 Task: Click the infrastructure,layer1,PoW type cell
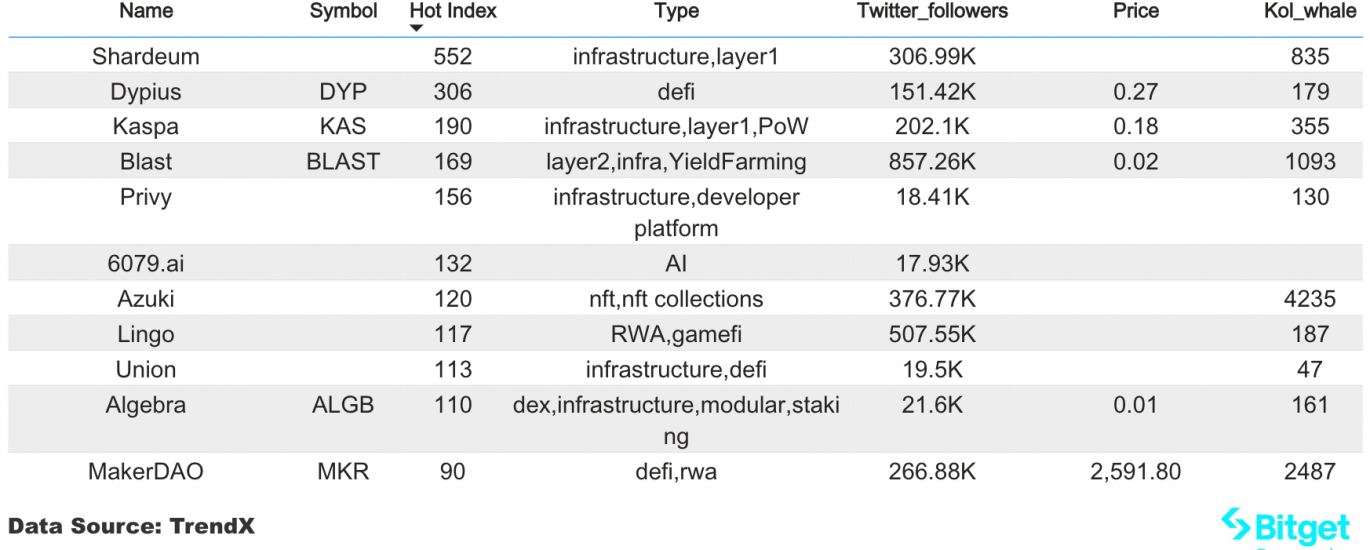pos(676,127)
